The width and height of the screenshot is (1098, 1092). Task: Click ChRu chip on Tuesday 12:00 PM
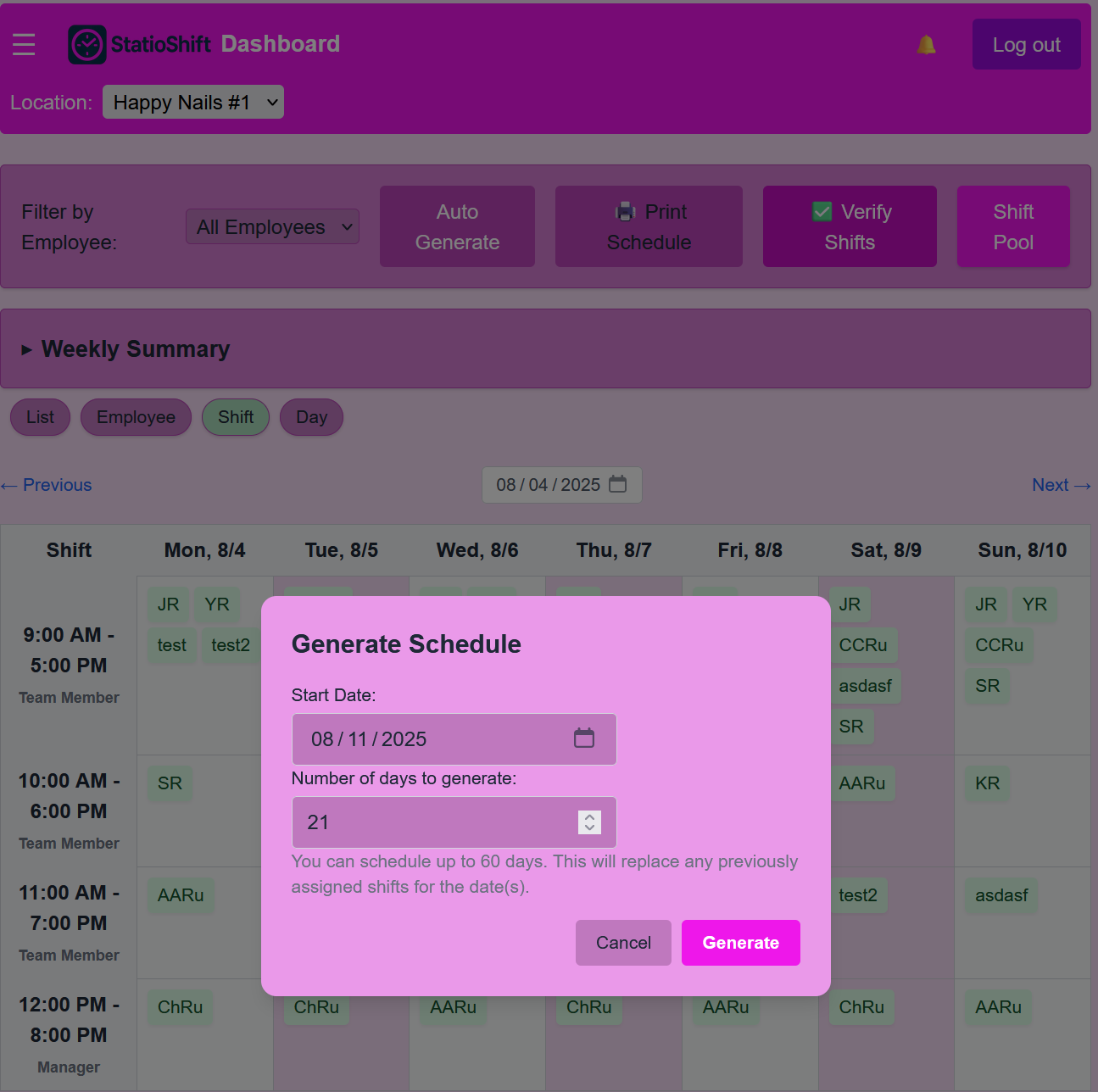coord(316,1007)
